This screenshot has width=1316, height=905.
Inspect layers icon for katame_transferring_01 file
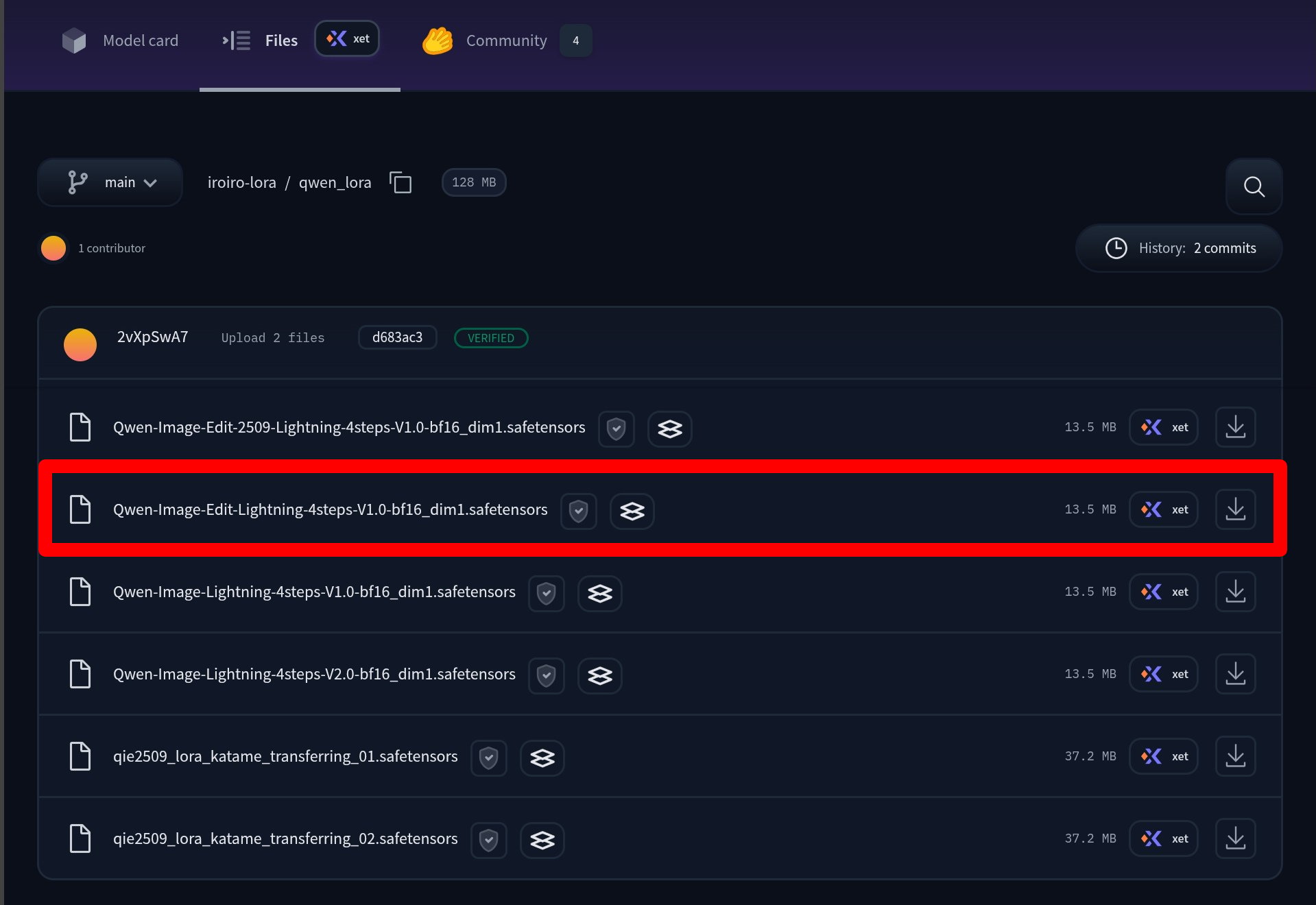tap(542, 758)
